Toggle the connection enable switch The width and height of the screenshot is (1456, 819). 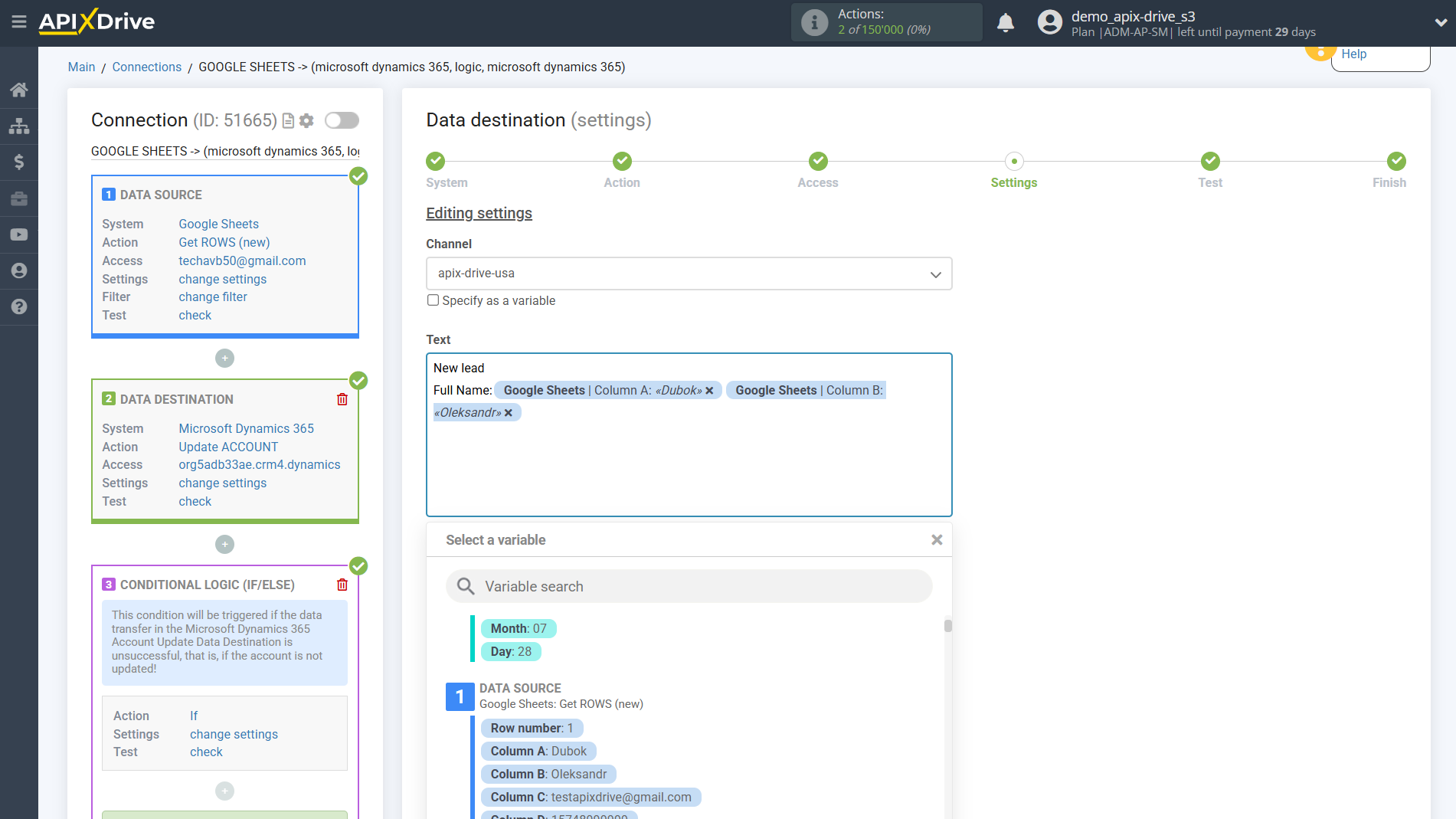point(342,120)
